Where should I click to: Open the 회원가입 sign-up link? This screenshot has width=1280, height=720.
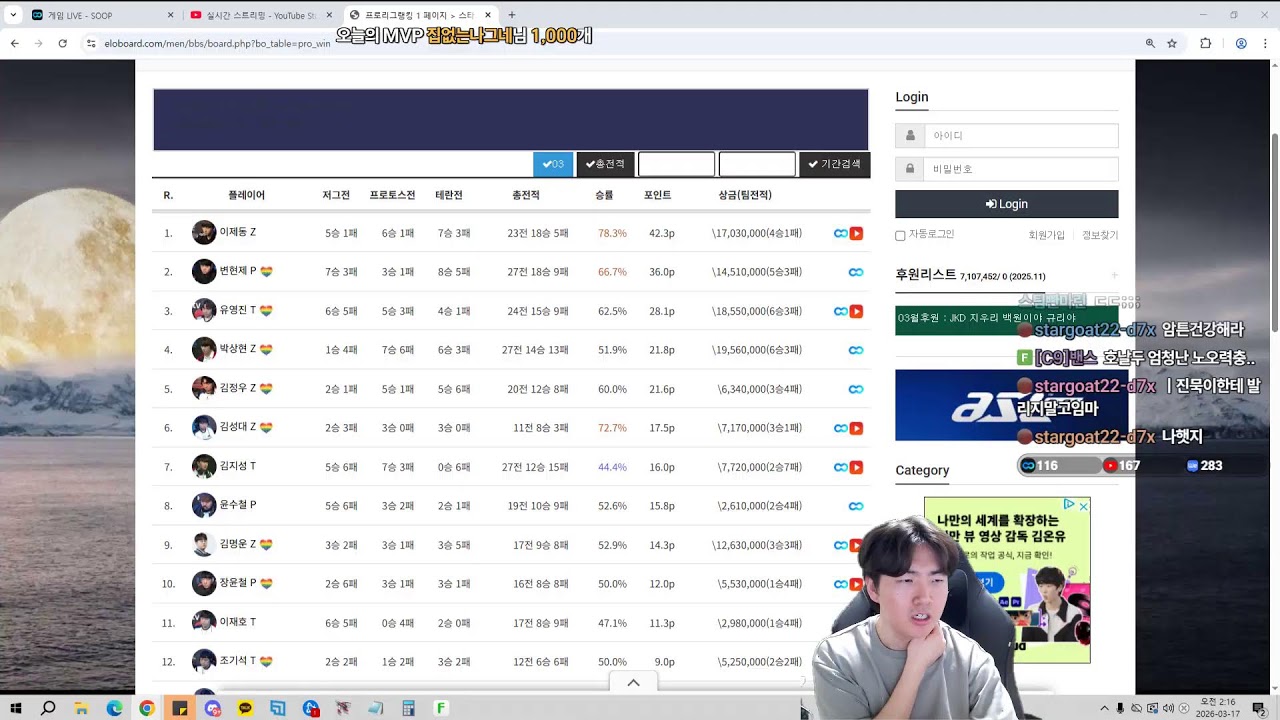1046,235
